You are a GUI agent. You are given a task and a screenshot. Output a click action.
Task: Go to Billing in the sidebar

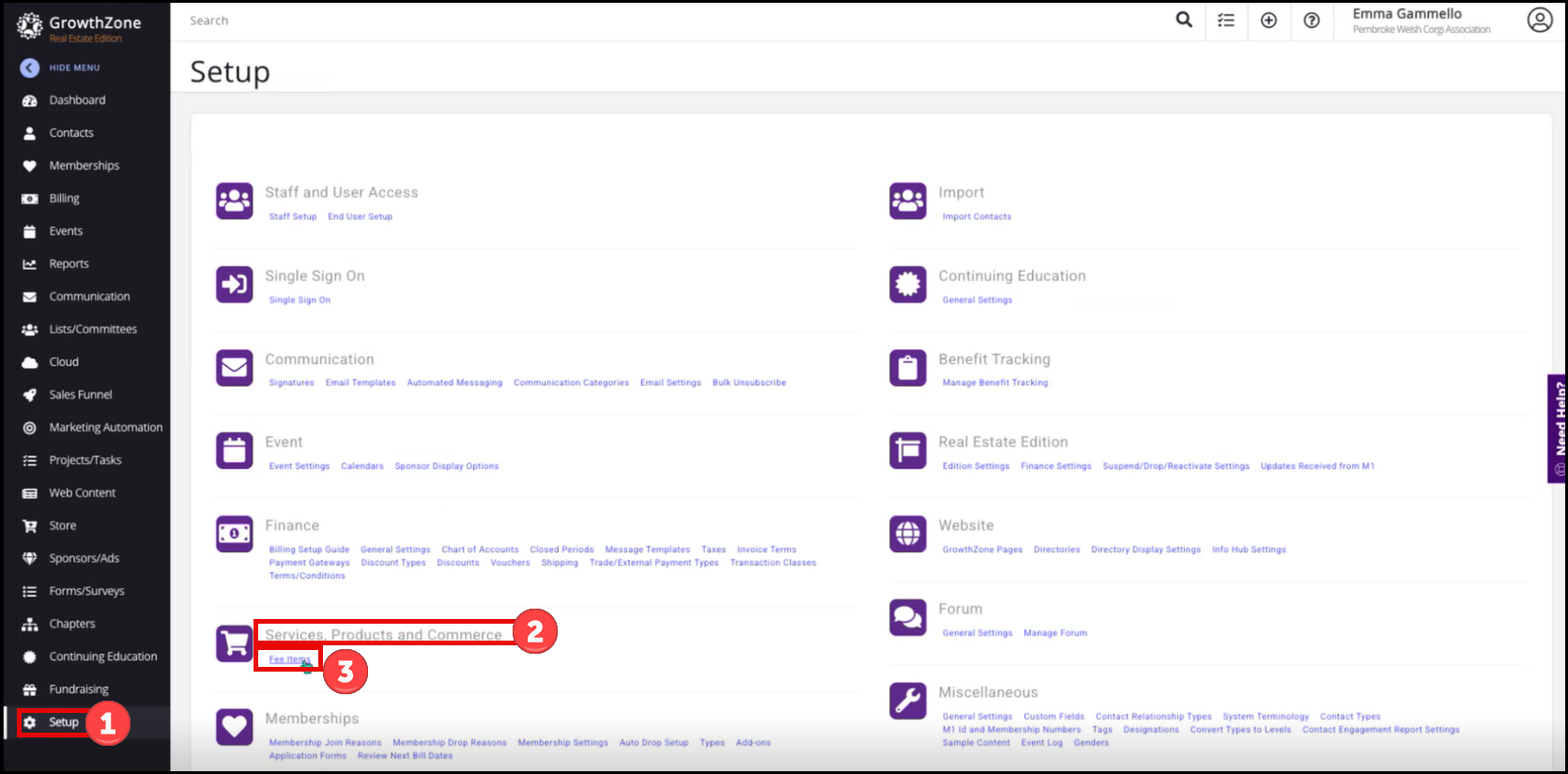pyautogui.click(x=64, y=198)
